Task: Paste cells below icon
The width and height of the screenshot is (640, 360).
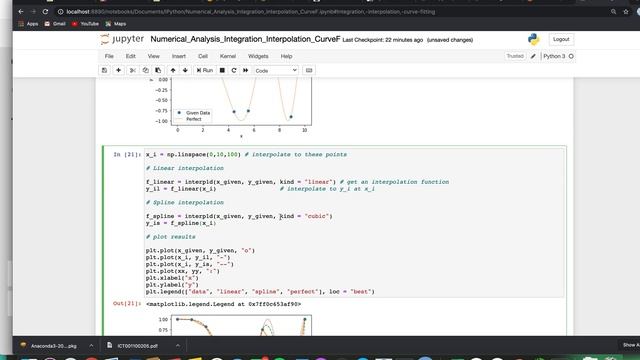Action: [x=158, y=70]
